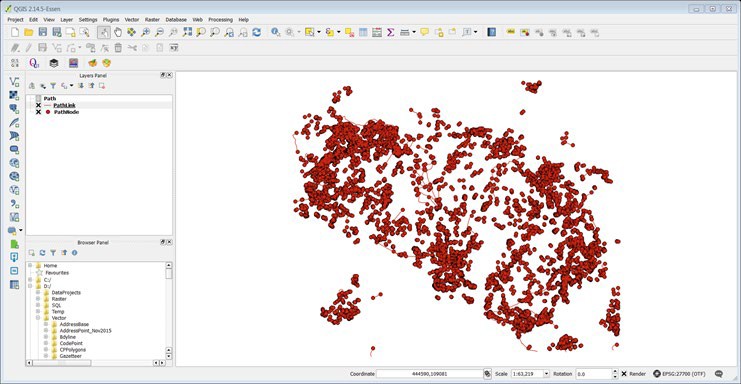Open measure tool dropdown arrow

414,32
